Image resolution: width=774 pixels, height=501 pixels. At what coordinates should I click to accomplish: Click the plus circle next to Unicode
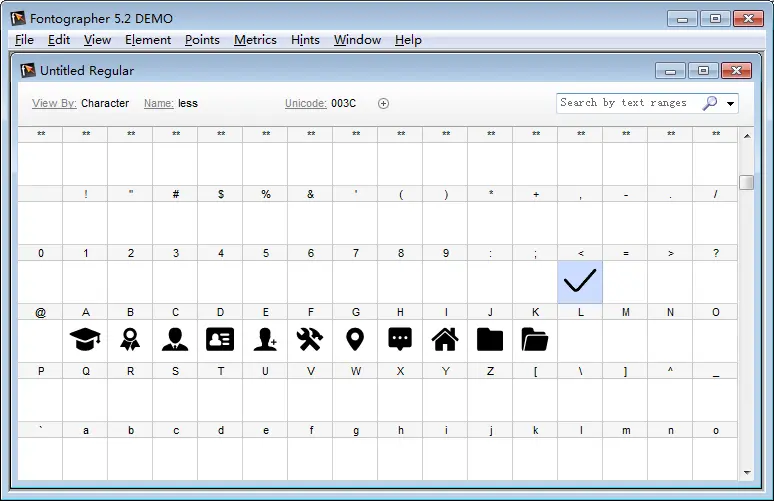pos(384,103)
